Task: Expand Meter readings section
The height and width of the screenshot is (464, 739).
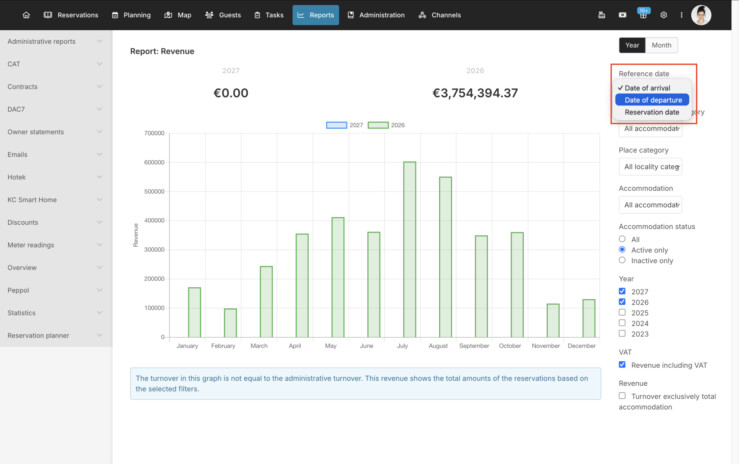Action: (56, 245)
